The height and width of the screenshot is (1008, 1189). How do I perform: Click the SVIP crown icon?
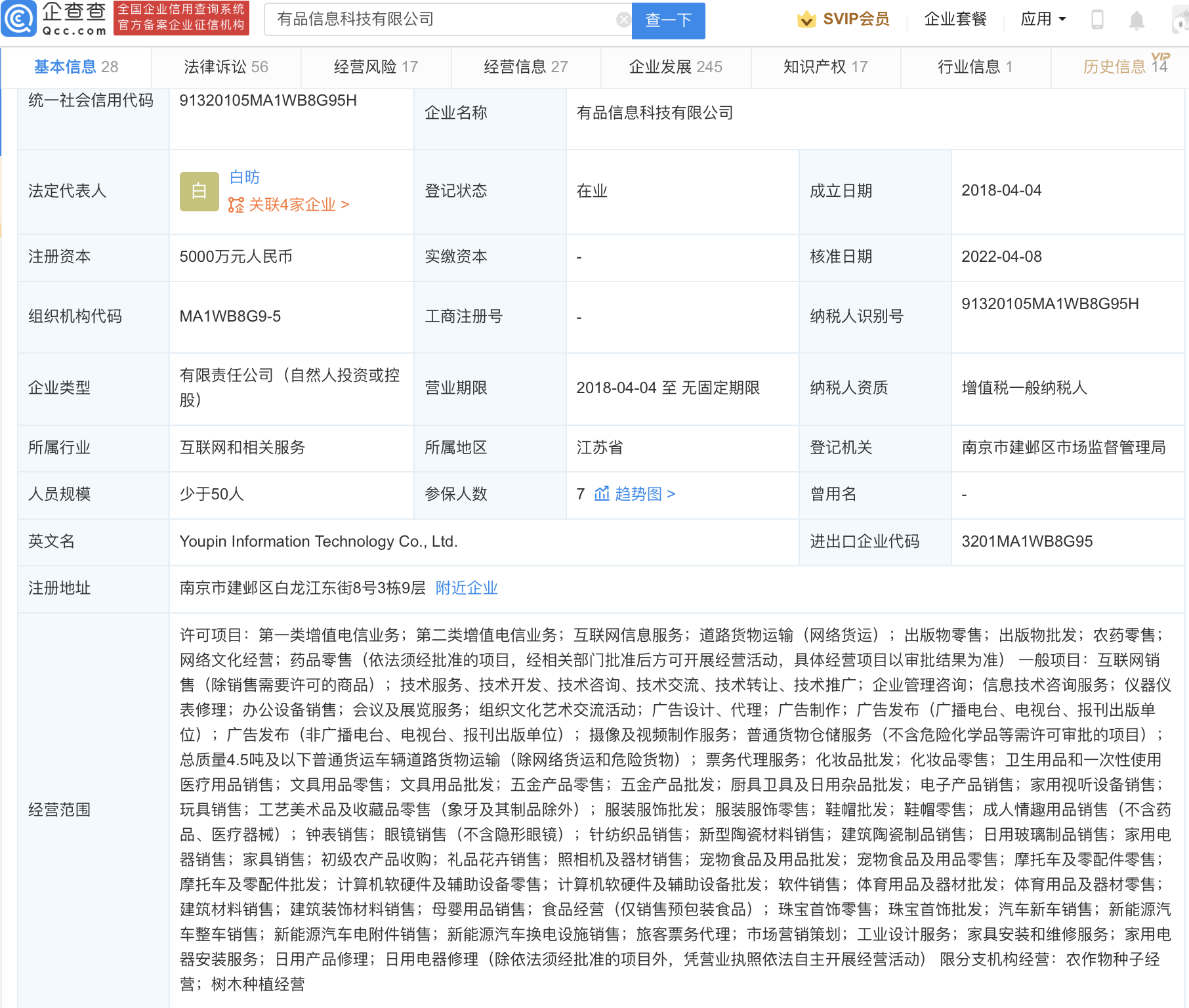point(806,20)
